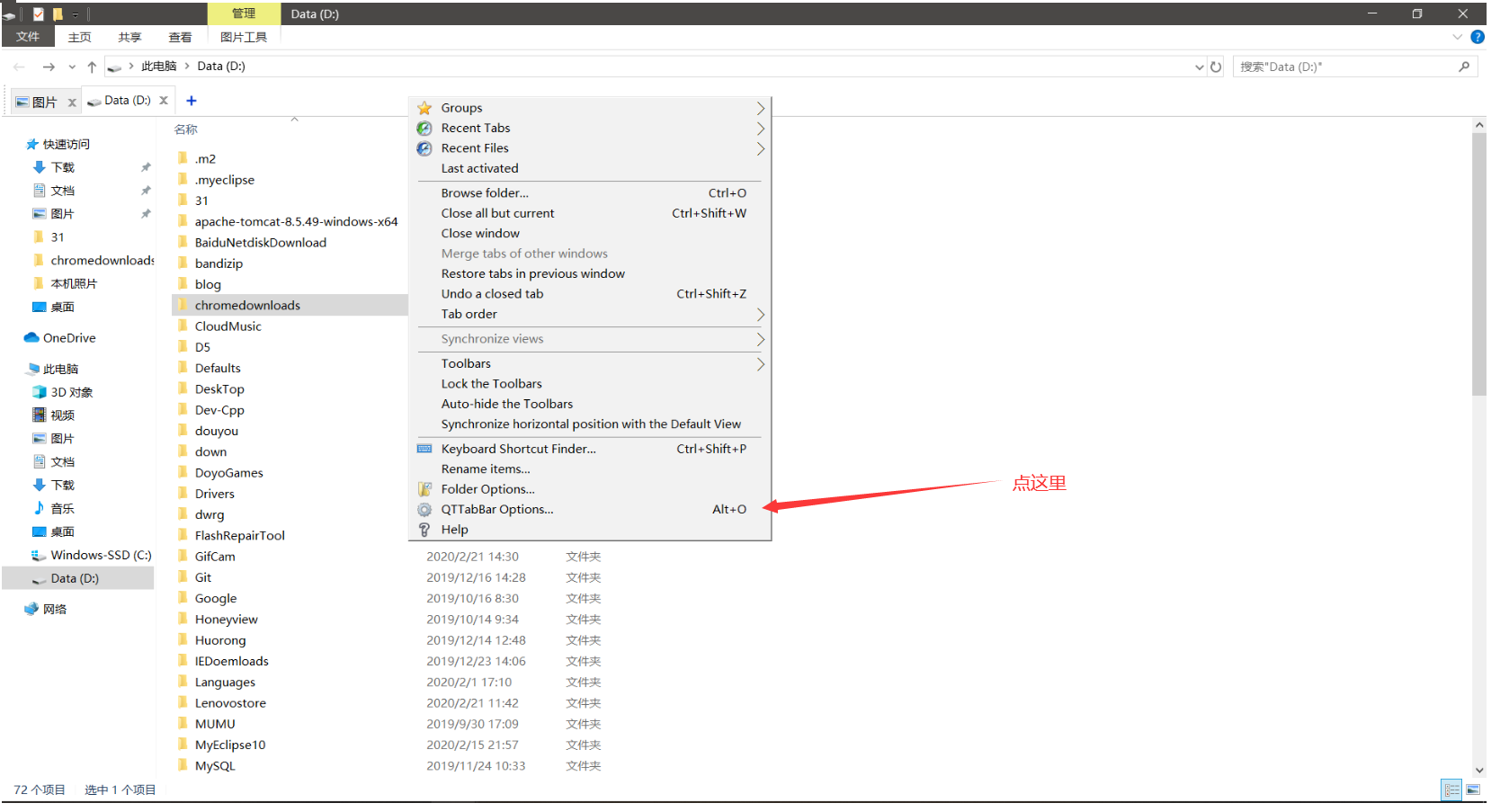Click the Groups star icon in menu
Screen dimensions: 1491x812
424,108
